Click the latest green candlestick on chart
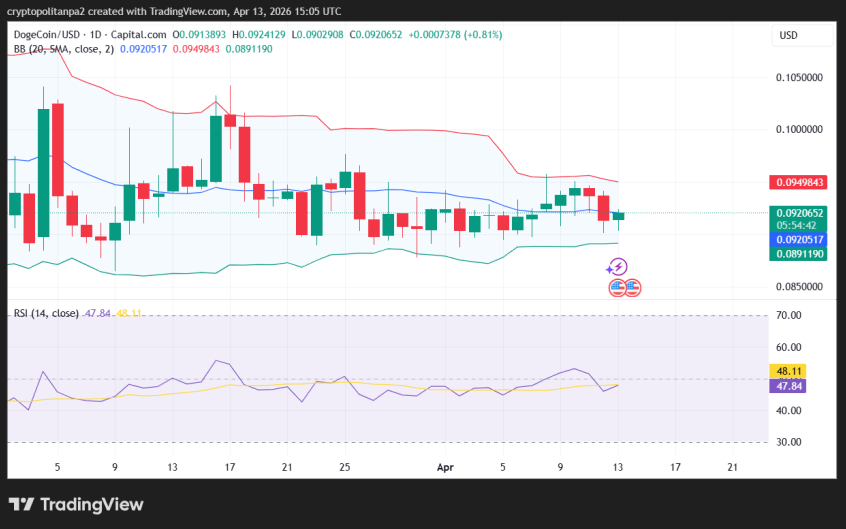The image size is (846, 529). [618, 215]
